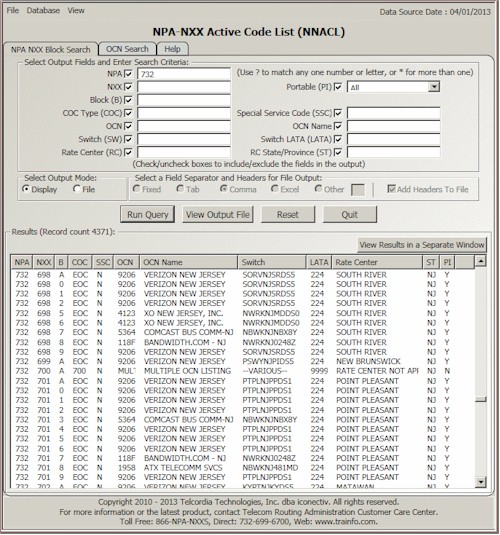
Task: Sort results by OCN Name column header
Action: click(x=189, y=262)
